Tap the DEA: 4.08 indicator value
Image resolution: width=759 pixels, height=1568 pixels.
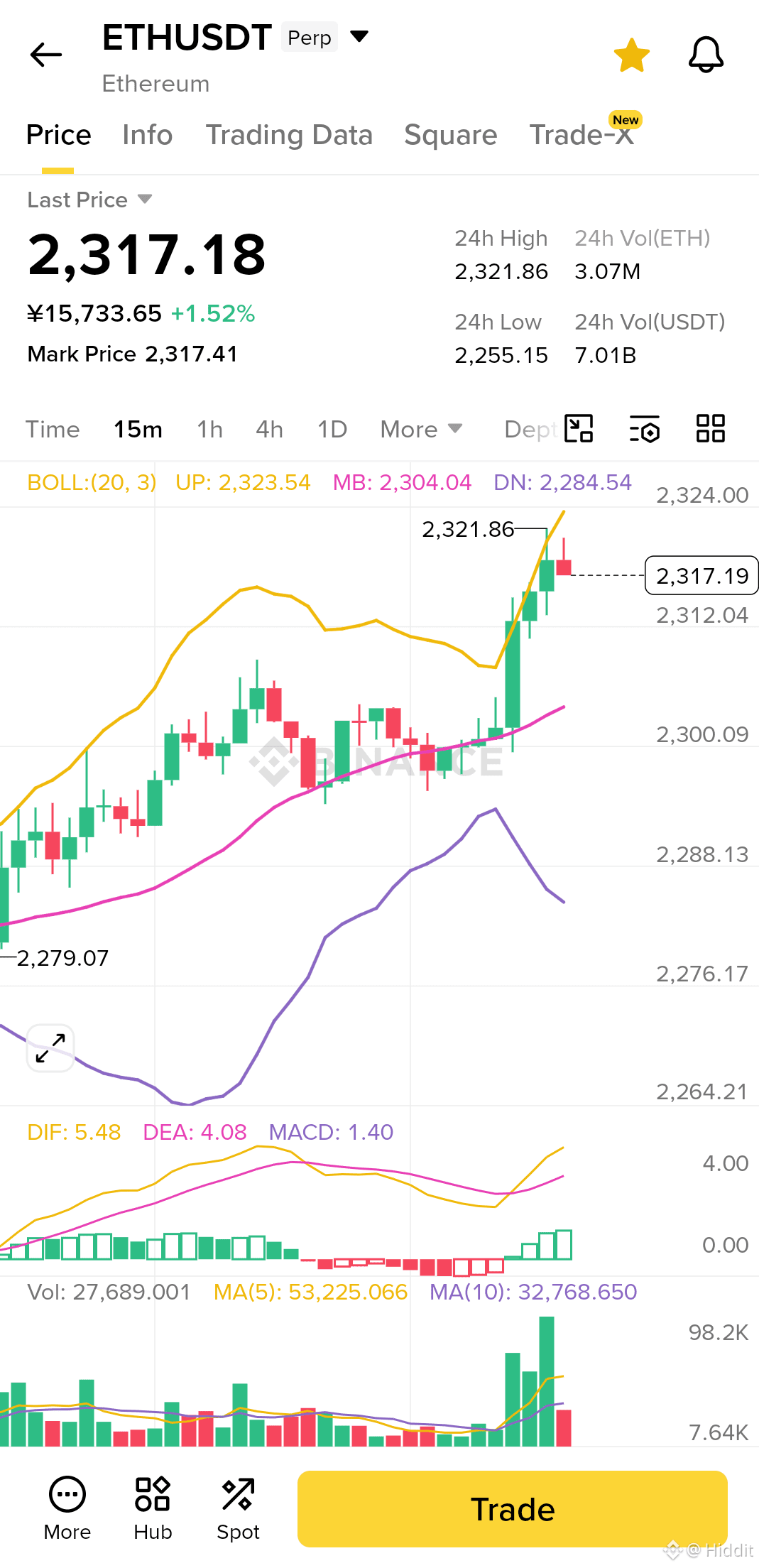coord(195,1132)
